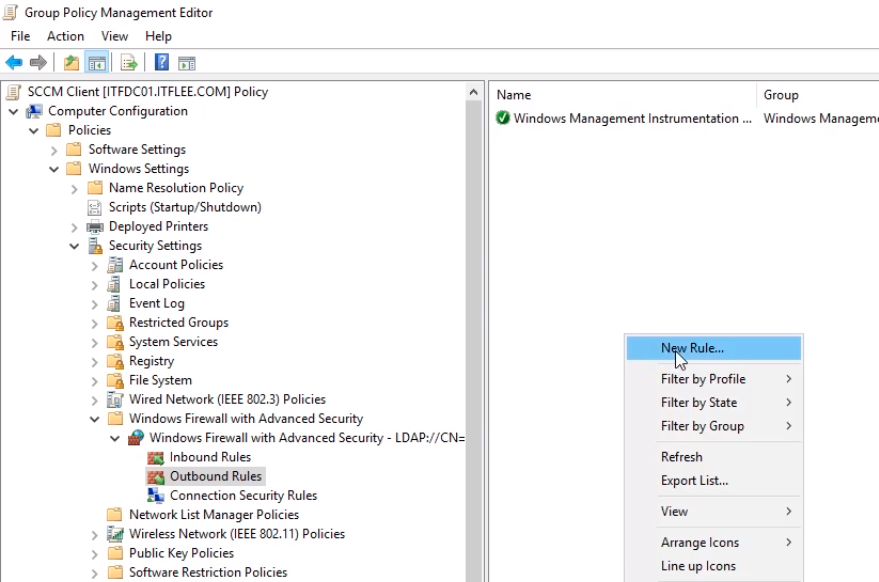Click the Connection Security Rules icon
The height and width of the screenshot is (582, 879).
155,496
